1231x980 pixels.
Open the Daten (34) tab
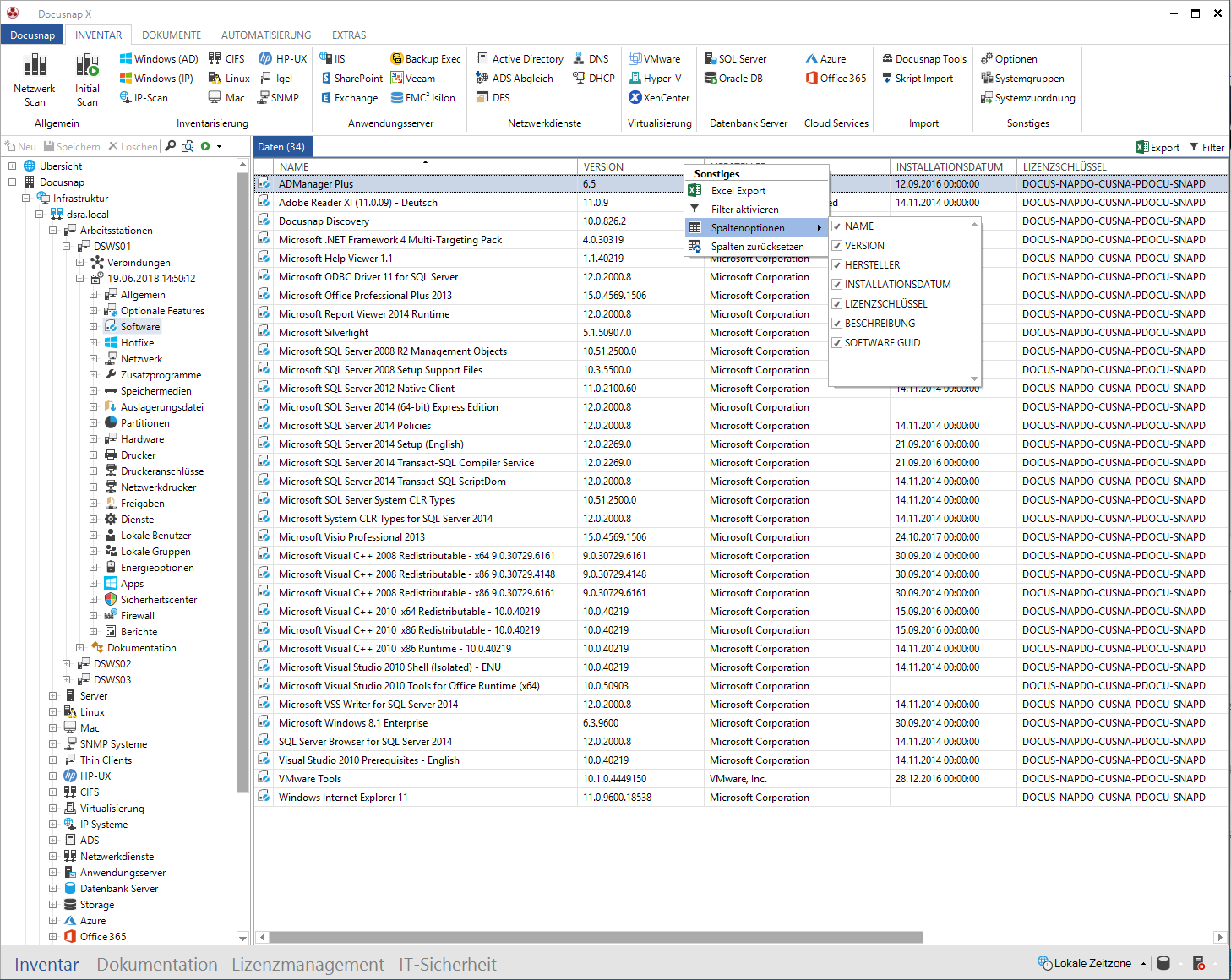(281, 147)
